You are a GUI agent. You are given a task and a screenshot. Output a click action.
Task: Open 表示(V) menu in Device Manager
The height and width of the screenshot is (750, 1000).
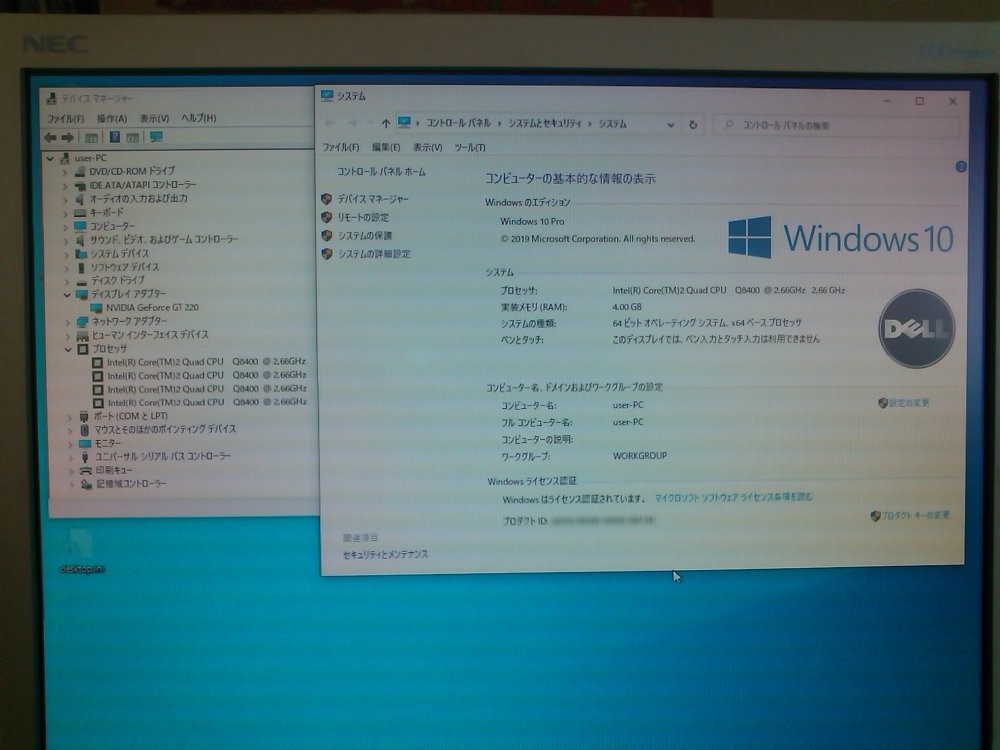pyautogui.click(x=154, y=119)
